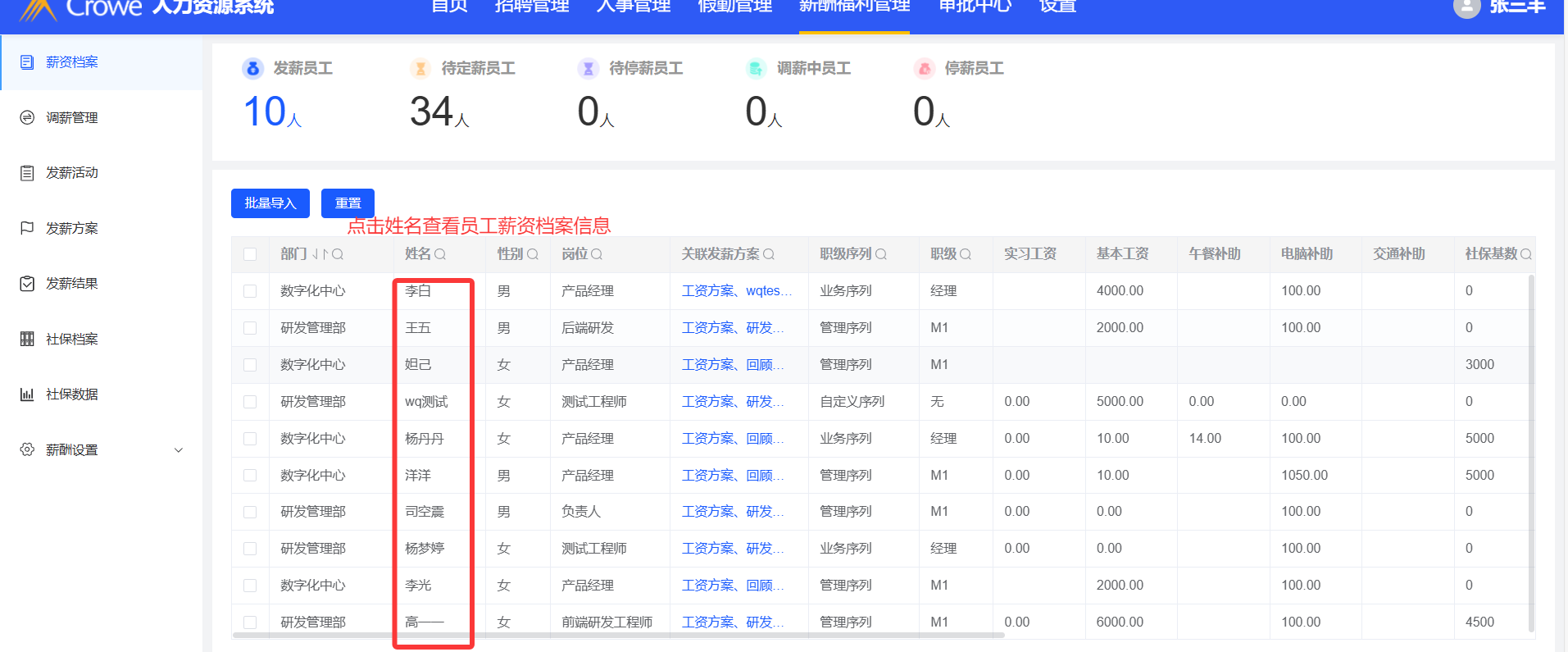Click the 批量导入 button
The width and height of the screenshot is (1568, 652).
point(270,203)
